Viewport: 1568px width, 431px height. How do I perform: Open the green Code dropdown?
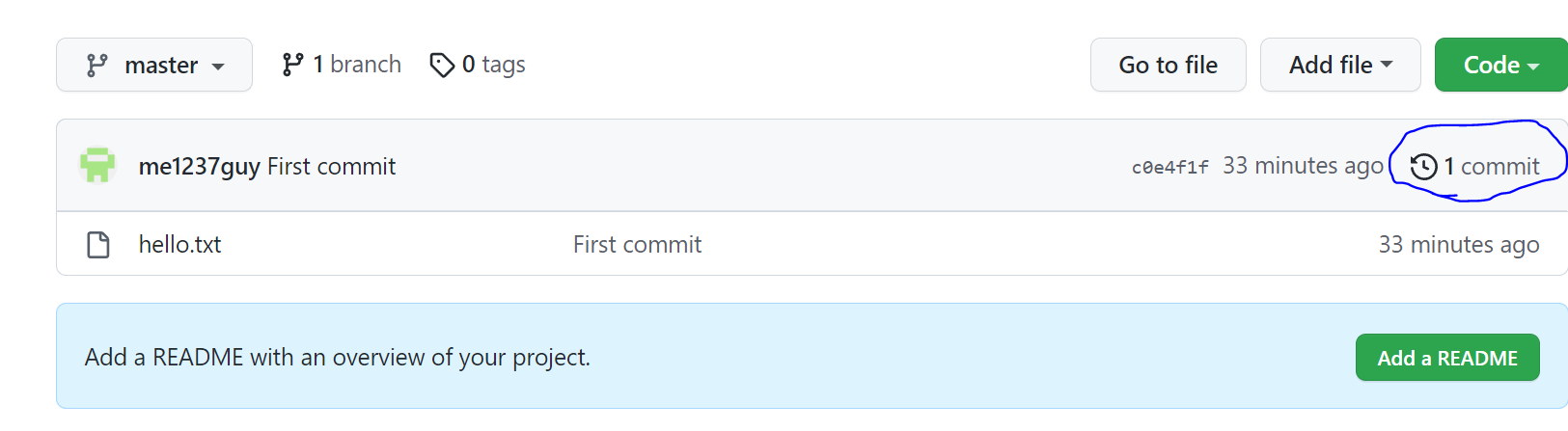pyautogui.click(x=1501, y=65)
